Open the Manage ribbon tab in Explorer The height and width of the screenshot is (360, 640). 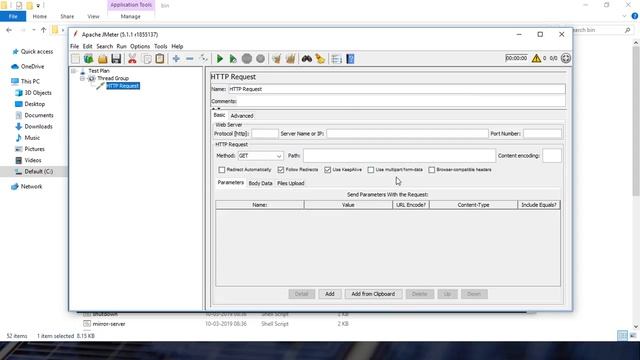(131, 16)
